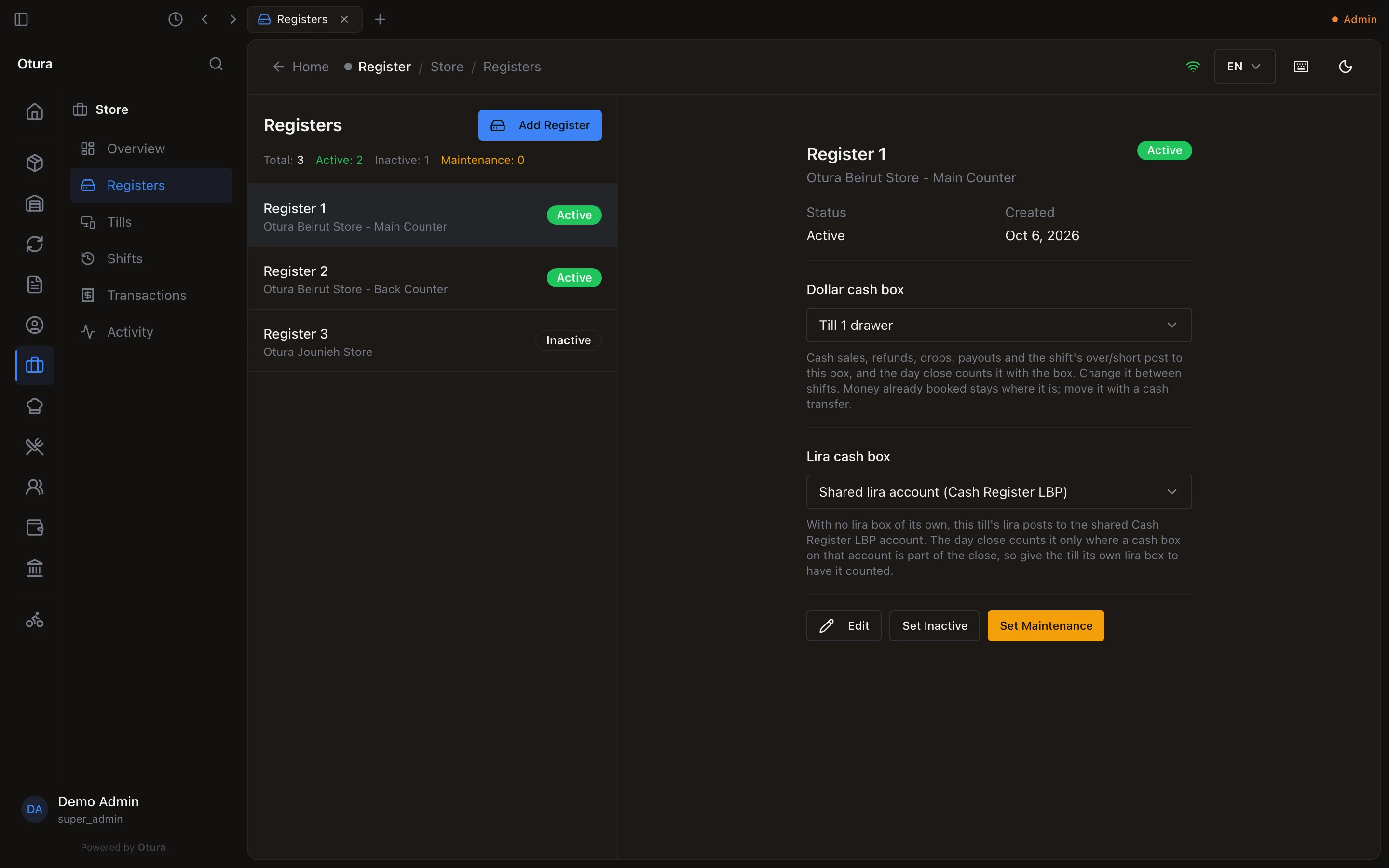Open Activity in the Store menu
This screenshot has height=868, width=1389.
tap(151, 332)
